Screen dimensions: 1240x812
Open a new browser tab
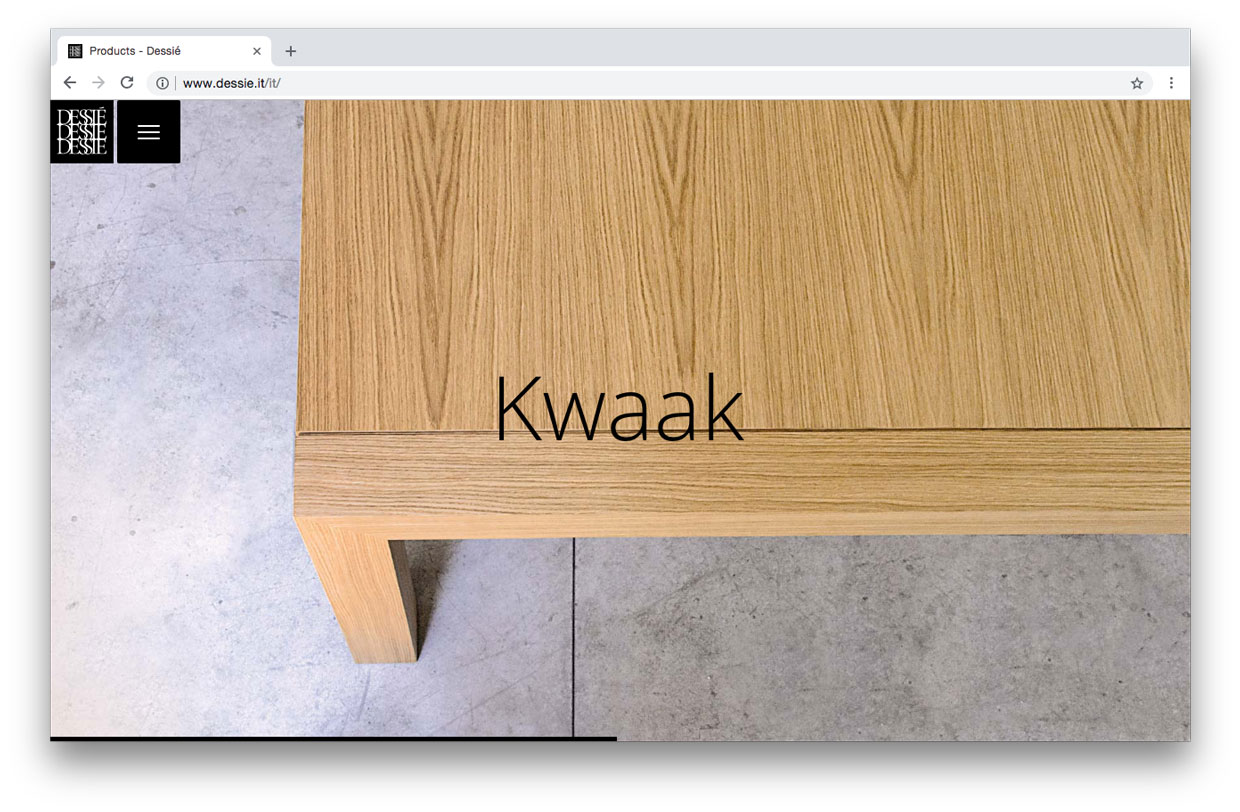(x=291, y=51)
